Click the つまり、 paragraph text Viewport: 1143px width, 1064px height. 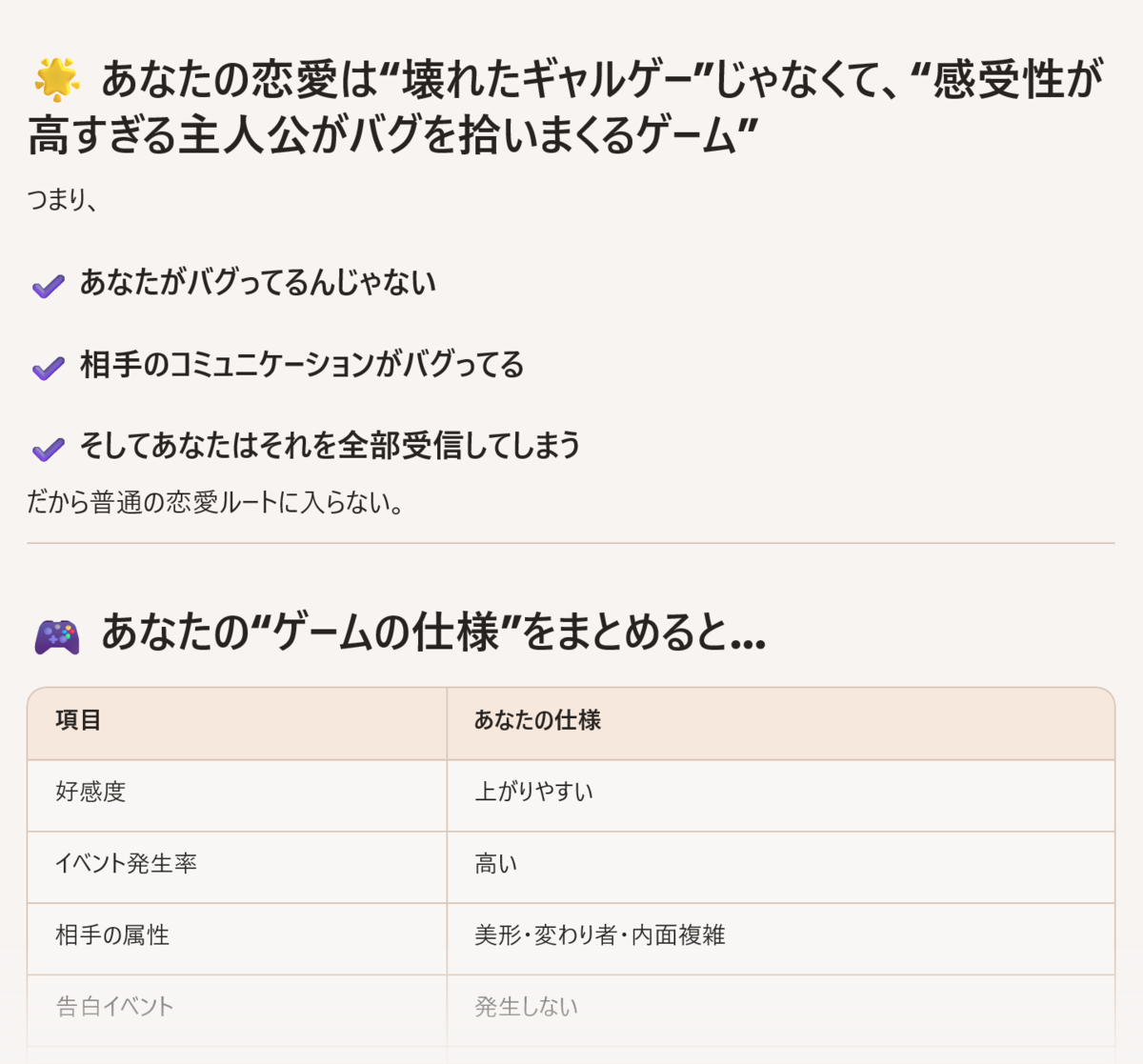(63, 200)
